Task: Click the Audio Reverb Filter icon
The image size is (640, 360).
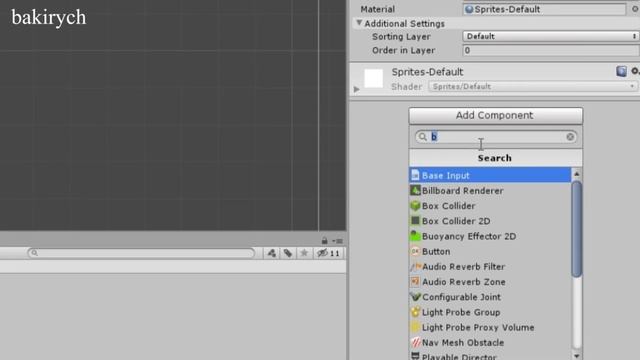Action: pyautogui.click(x=415, y=267)
